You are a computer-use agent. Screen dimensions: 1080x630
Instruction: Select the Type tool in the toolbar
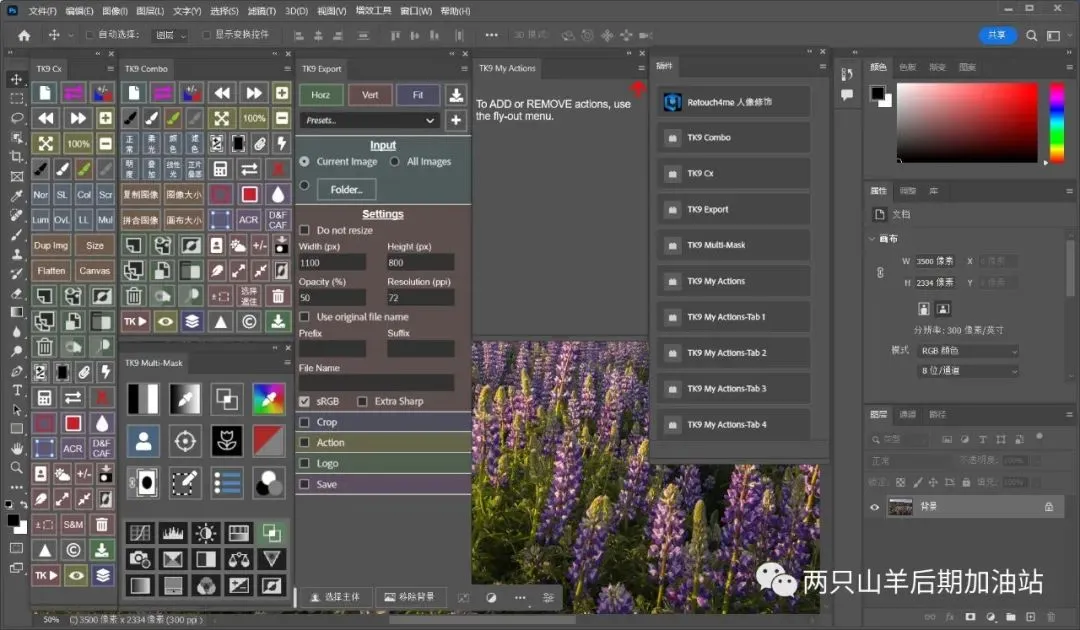[x=17, y=390]
